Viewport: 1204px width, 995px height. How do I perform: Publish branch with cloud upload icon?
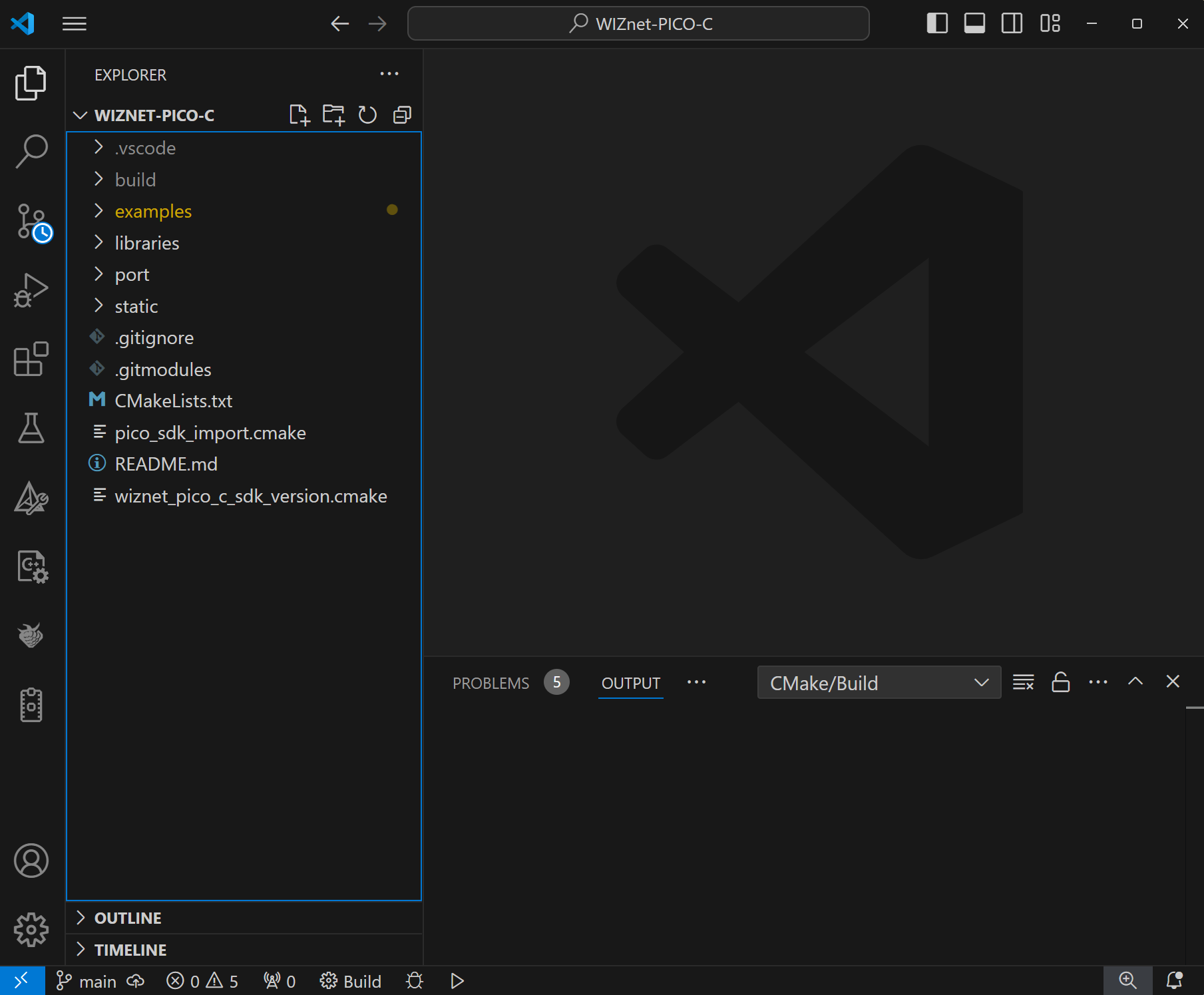coord(136,981)
